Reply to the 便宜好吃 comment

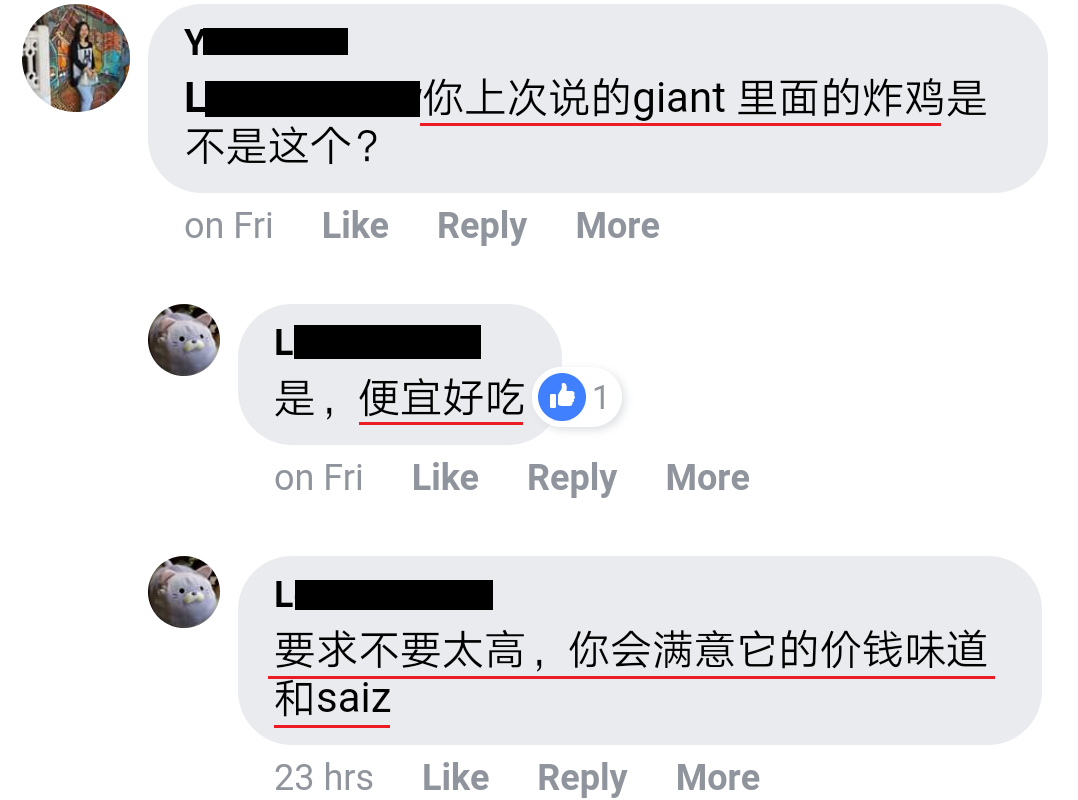[572, 478]
